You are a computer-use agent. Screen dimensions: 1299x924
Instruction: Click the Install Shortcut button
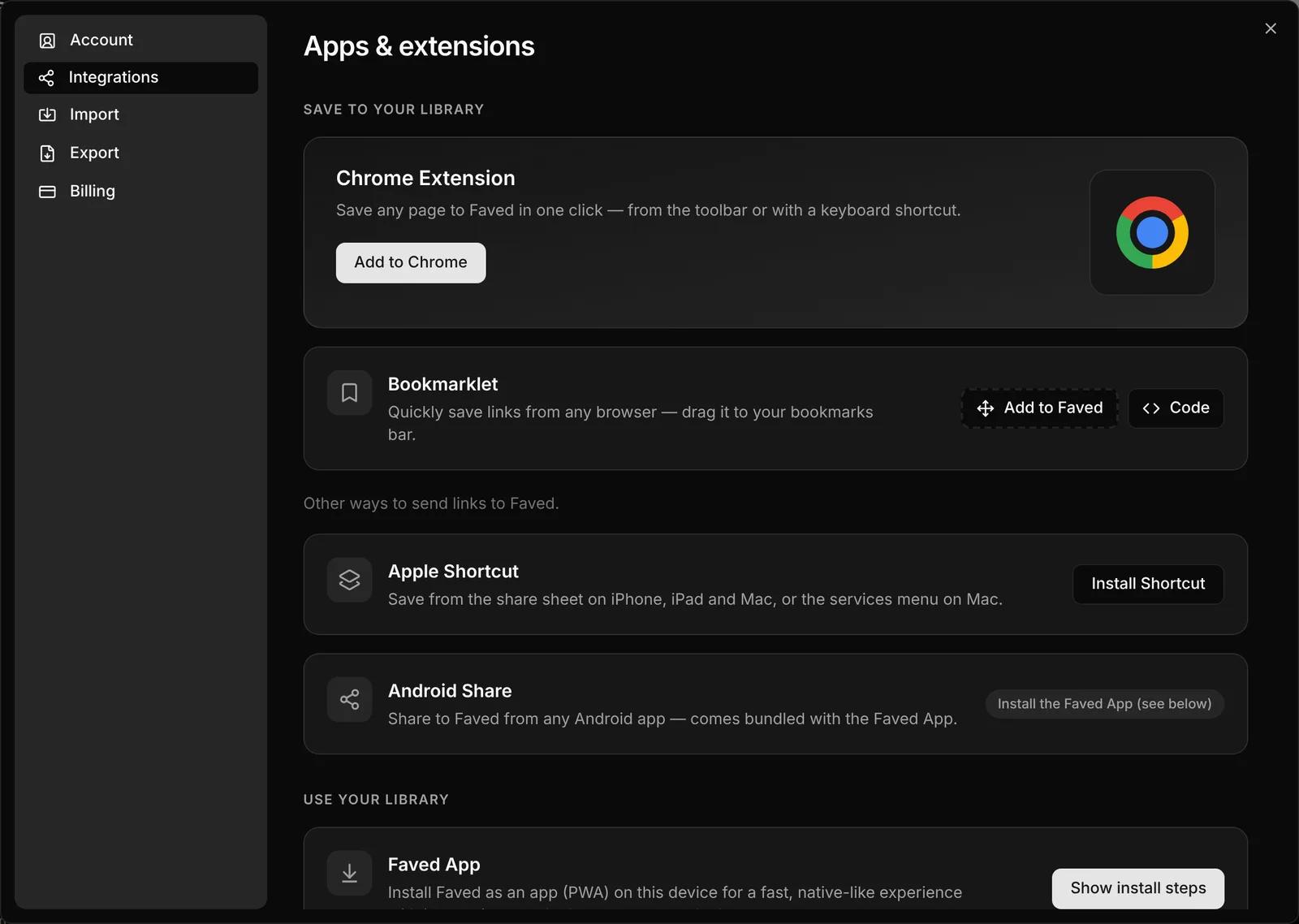1148,584
